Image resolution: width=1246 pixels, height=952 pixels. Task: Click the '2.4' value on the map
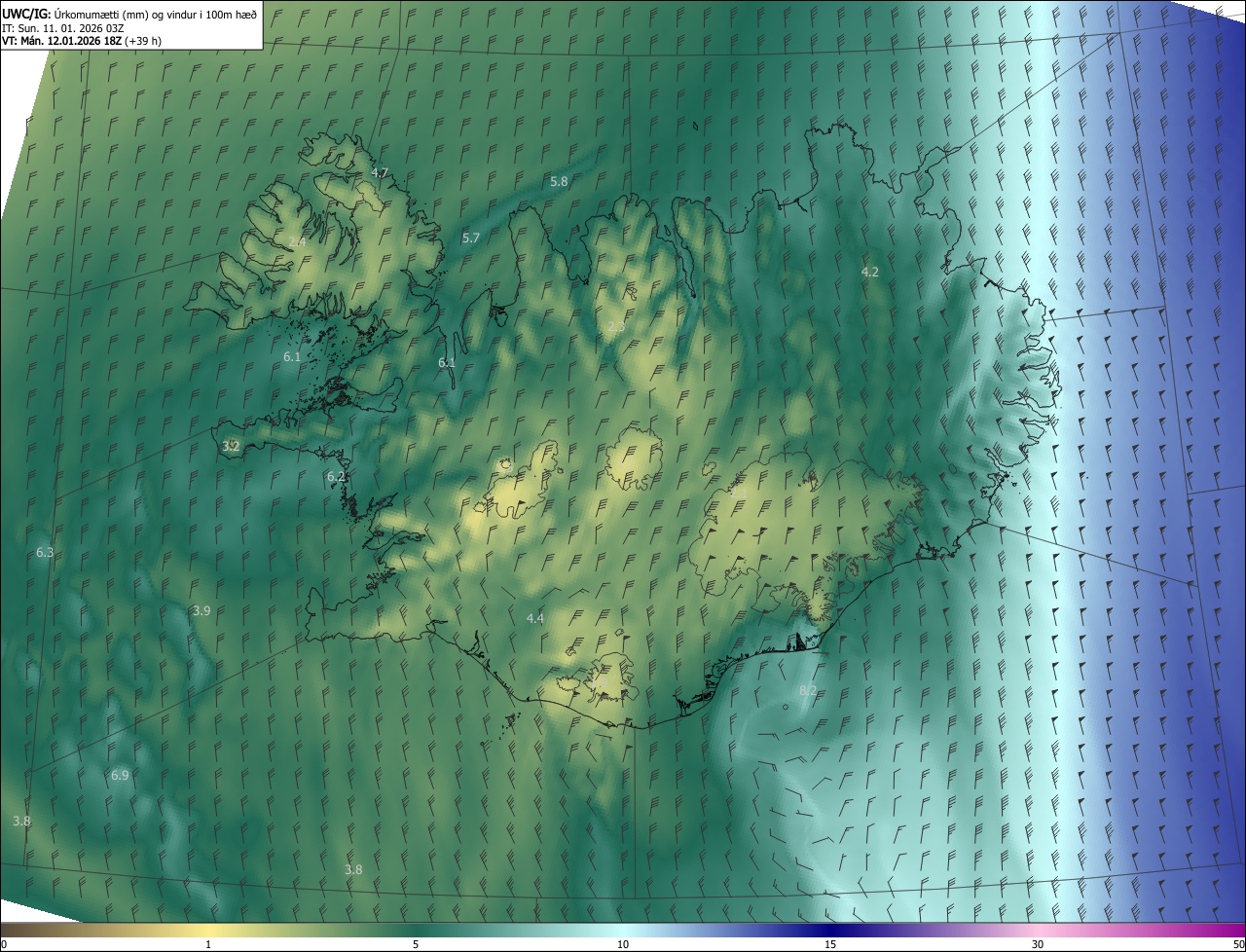tap(298, 241)
